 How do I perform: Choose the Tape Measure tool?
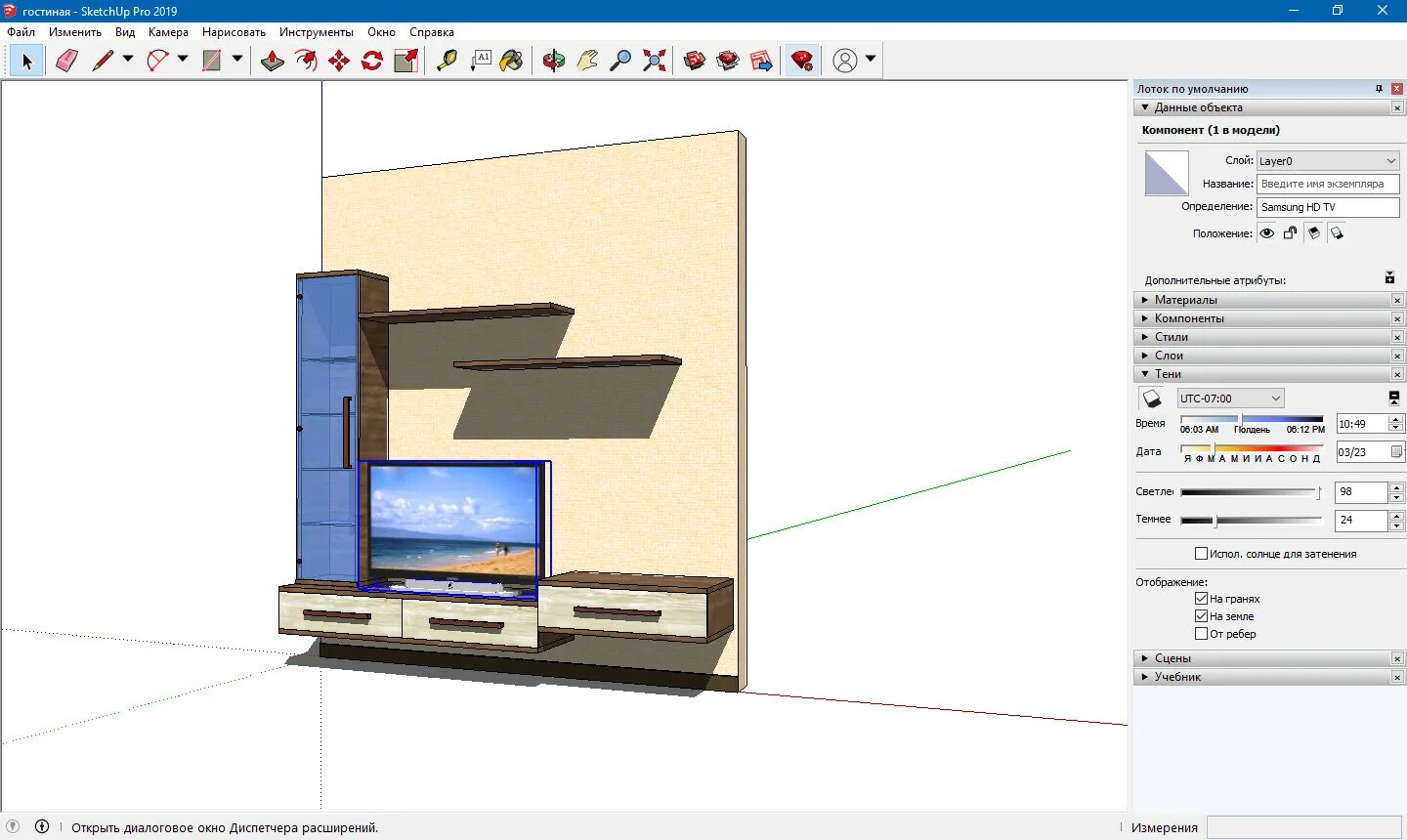(x=447, y=61)
